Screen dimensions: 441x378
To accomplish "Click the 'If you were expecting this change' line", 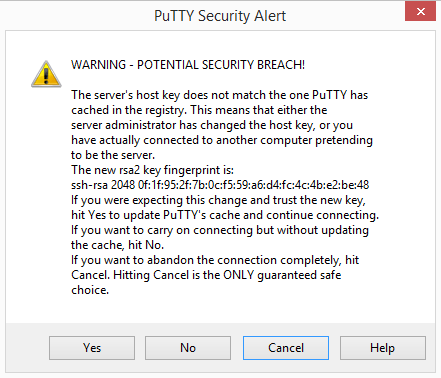I will tap(218, 200).
